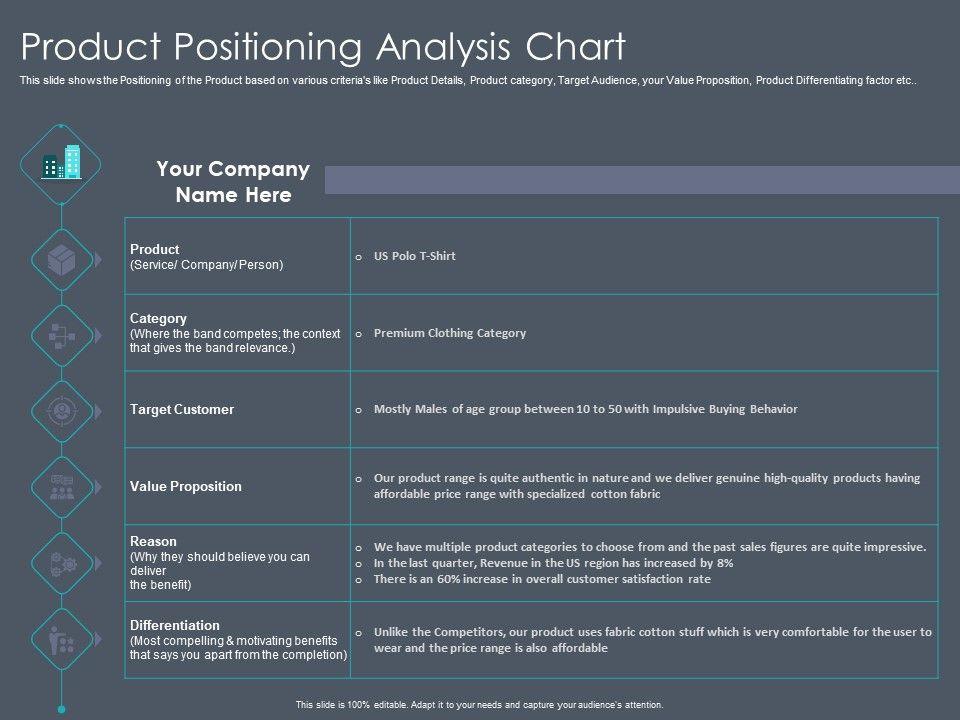Image resolution: width=960 pixels, height=720 pixels.
Task: Click the company buildings icon
Action: click(61, 164)
